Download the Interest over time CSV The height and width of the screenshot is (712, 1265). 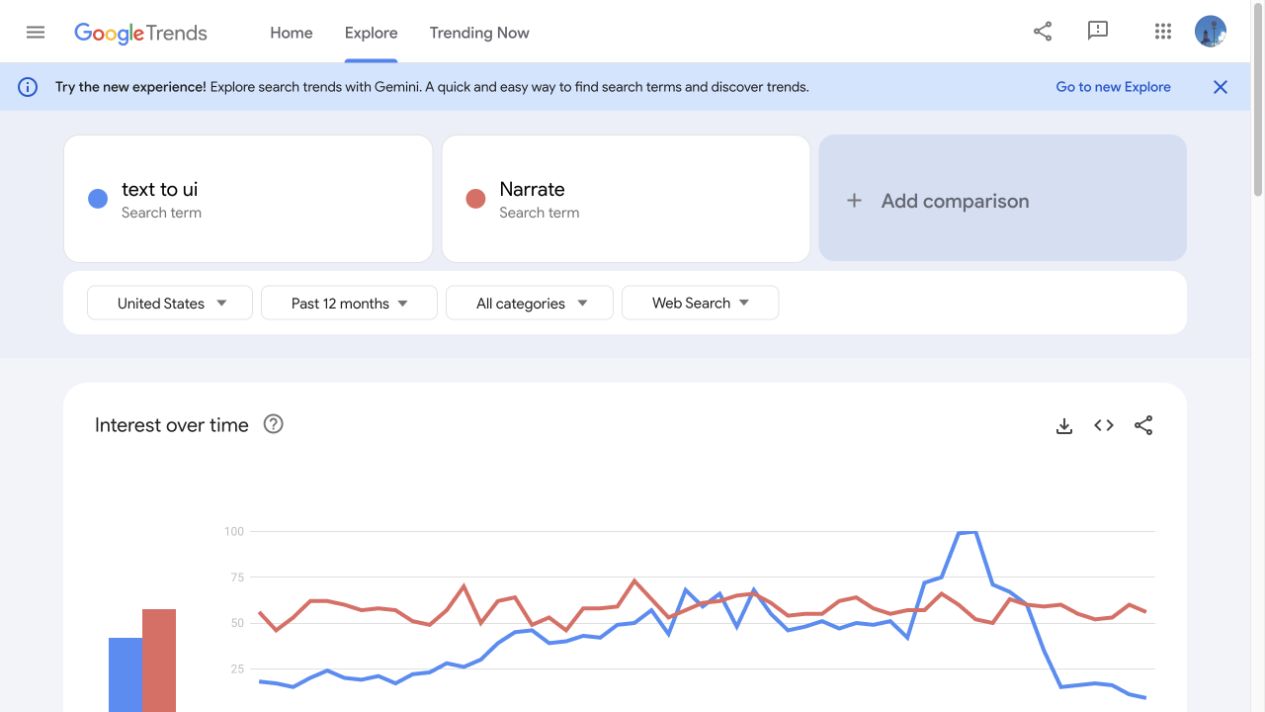click(1064, 426)
